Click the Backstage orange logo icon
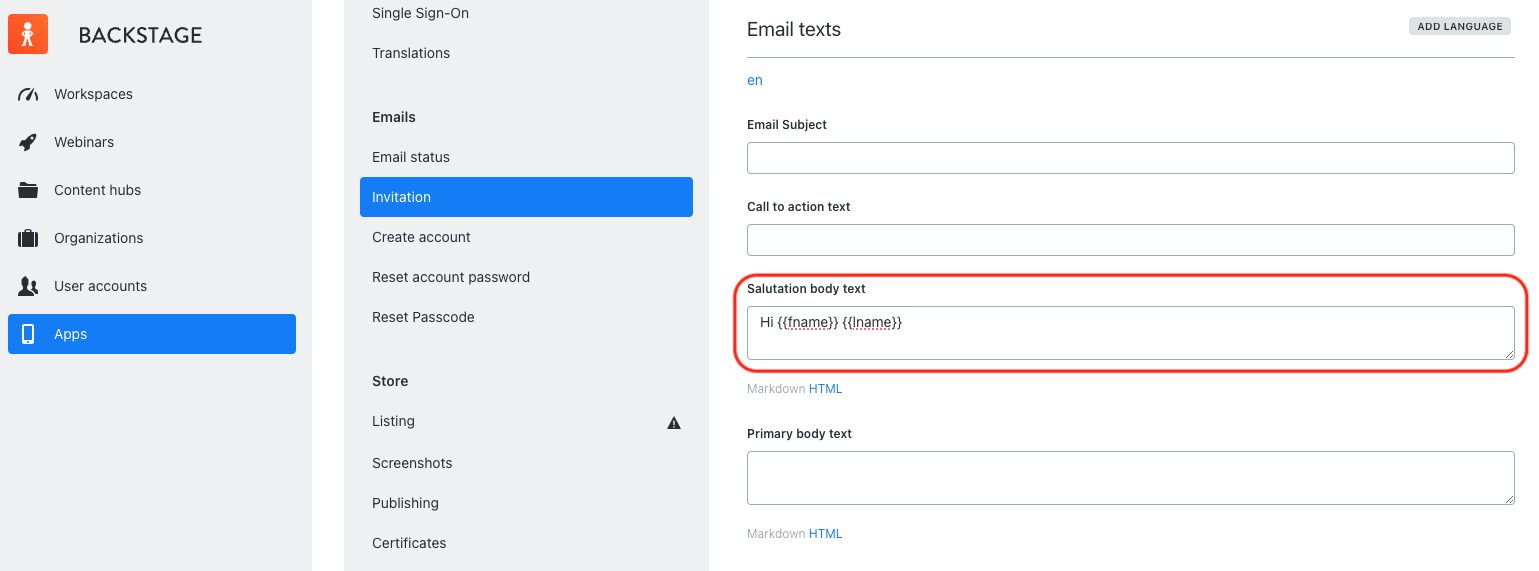The image size is (1539, 571). click(28, 34)
